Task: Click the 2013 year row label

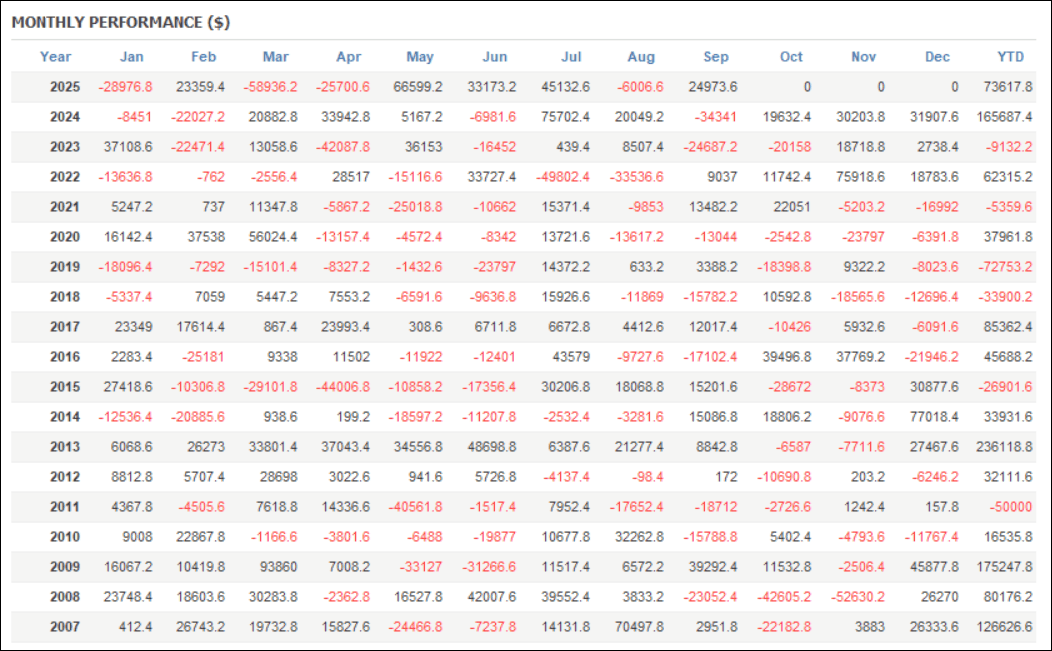Action: click(65, 447)
